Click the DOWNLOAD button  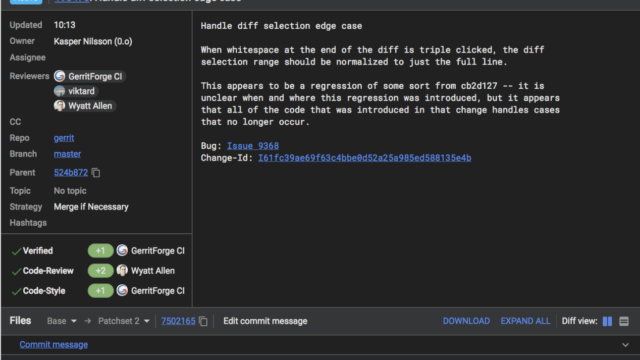(466, 321)
